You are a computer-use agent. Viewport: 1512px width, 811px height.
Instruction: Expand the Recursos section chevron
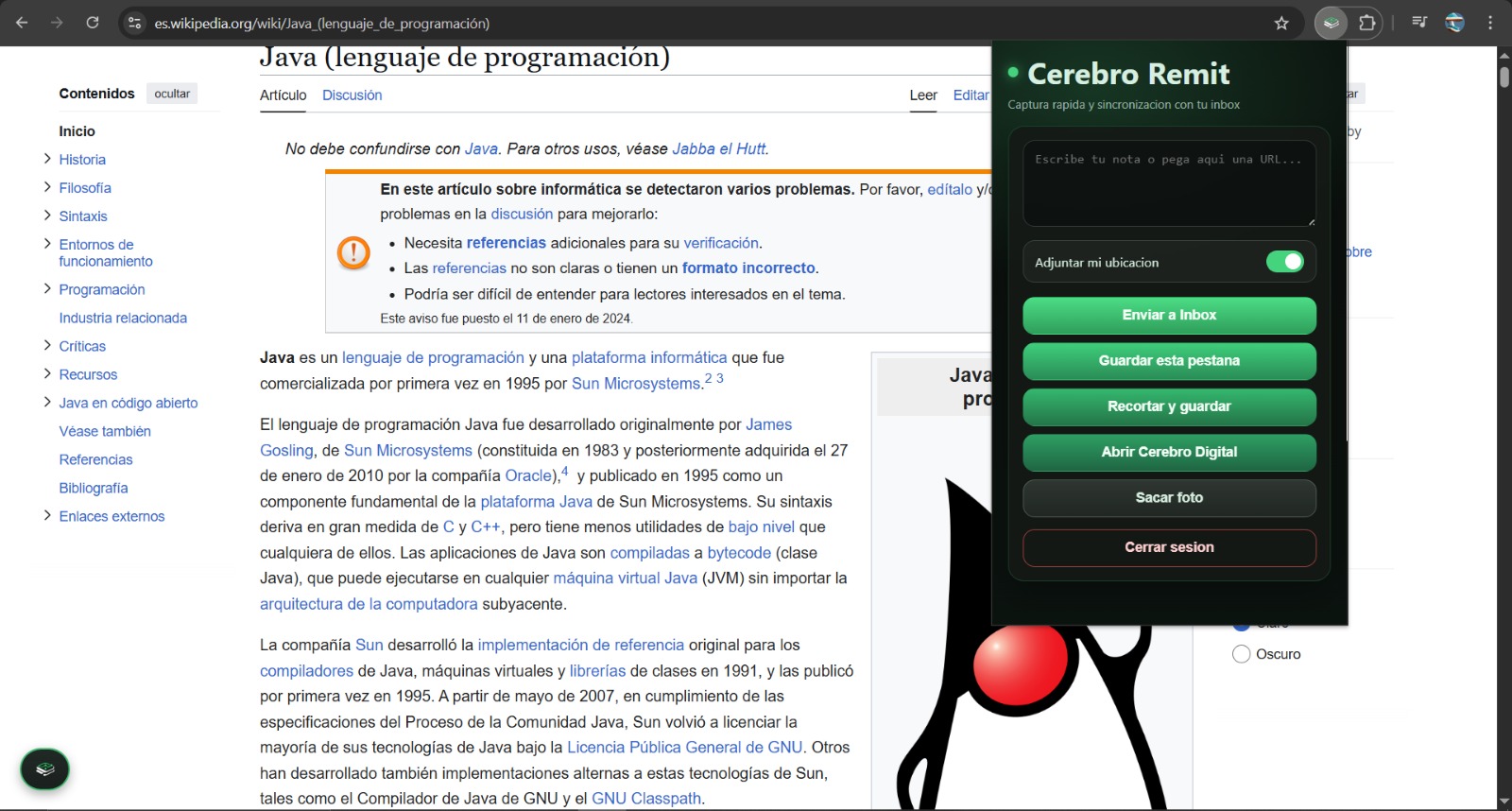47,373
